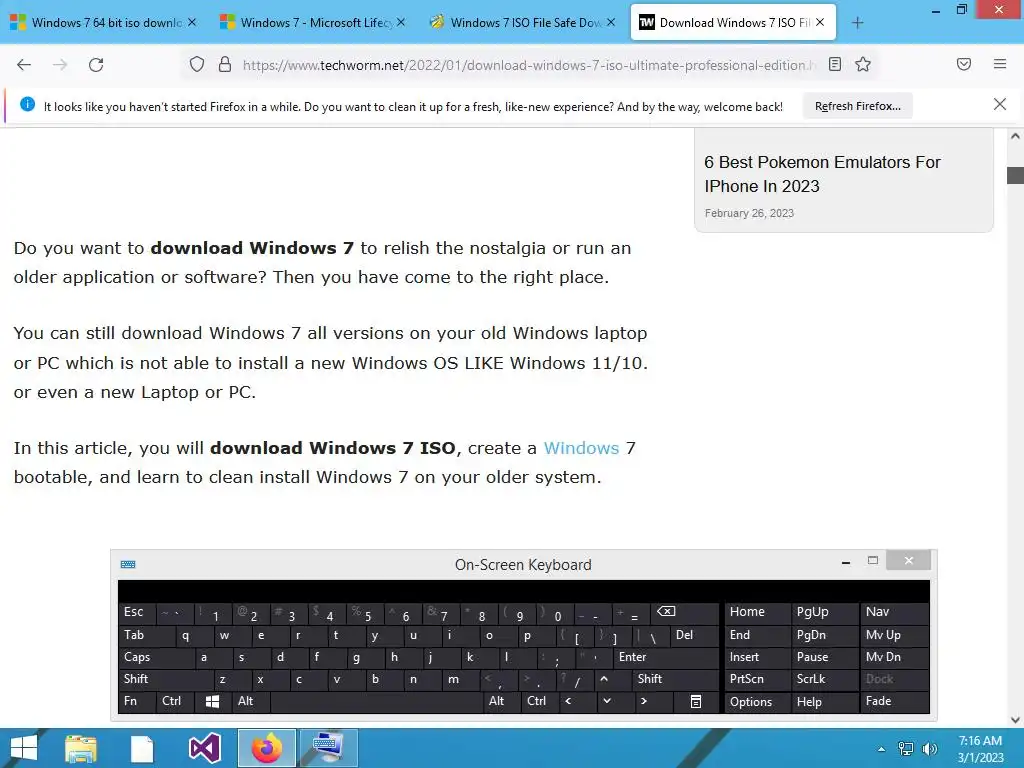Launch Visual Studio from the taskbar

coord(204,748)
